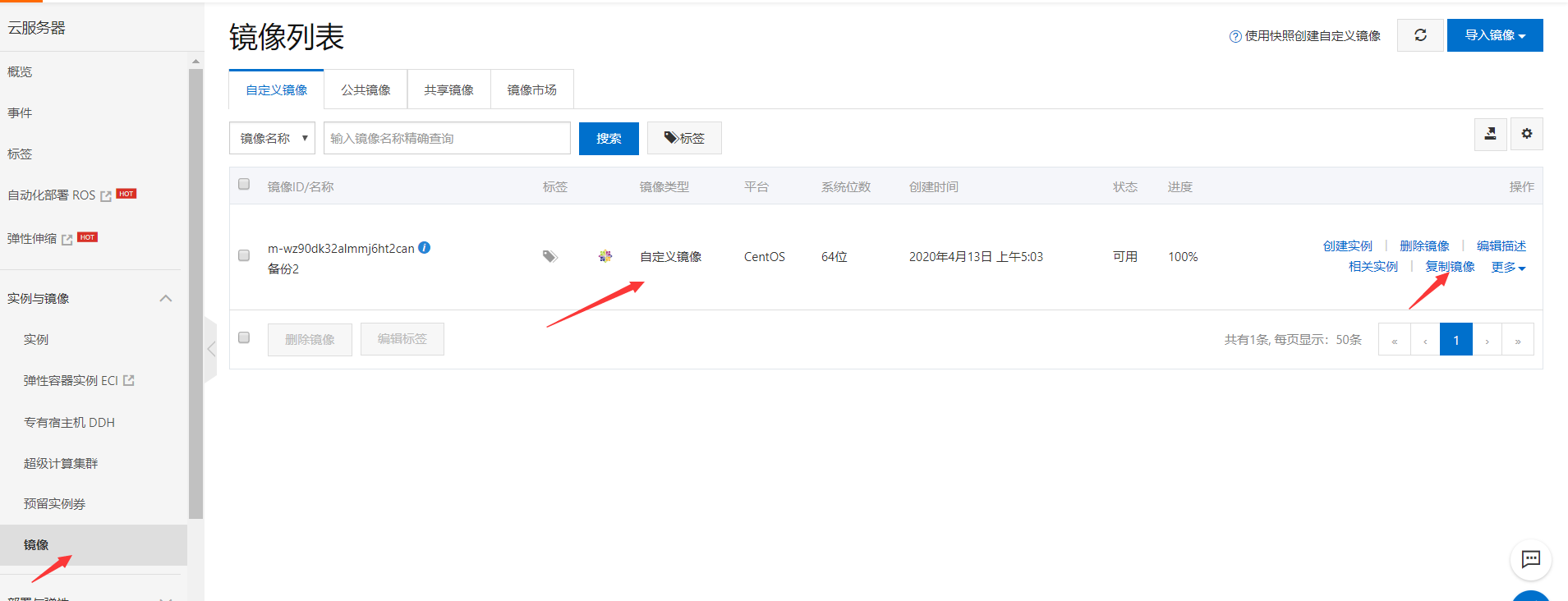The height and width of the screenshot is (601, 1568).
Task: Click the bottom 删除镜像 button
Action: click(310, 339)
